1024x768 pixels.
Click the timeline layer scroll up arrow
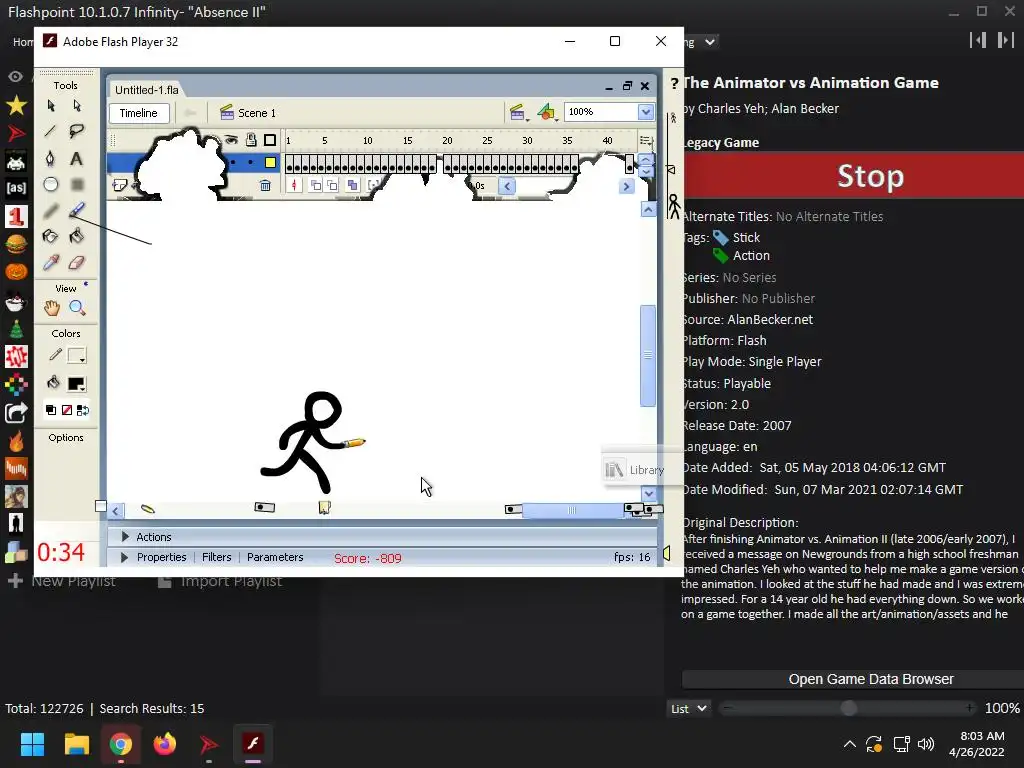[x=646, y=159]
